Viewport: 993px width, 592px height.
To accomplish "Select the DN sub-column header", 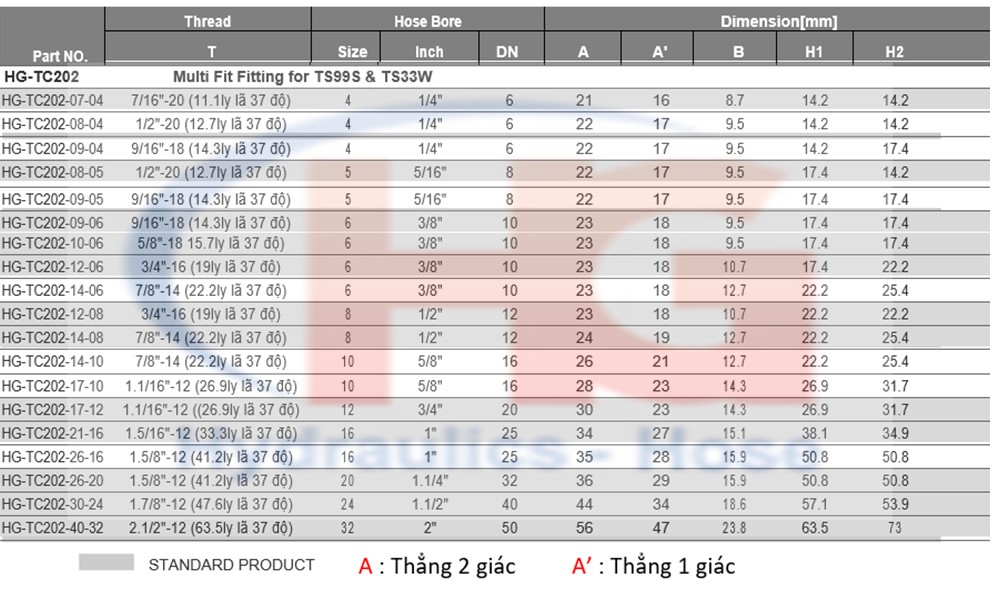I will pyautogui.click(x=508, y=52).
